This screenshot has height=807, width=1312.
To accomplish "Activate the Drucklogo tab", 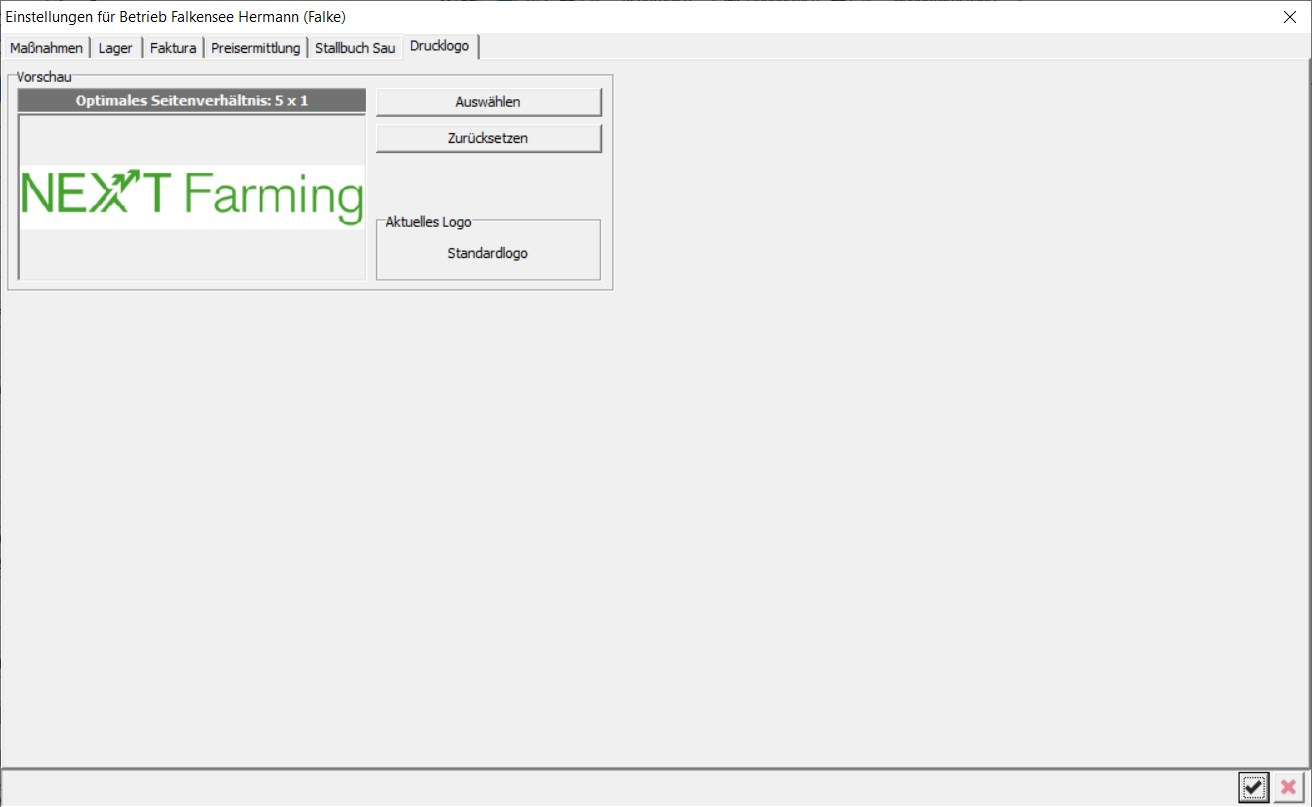I will (439, 46).
